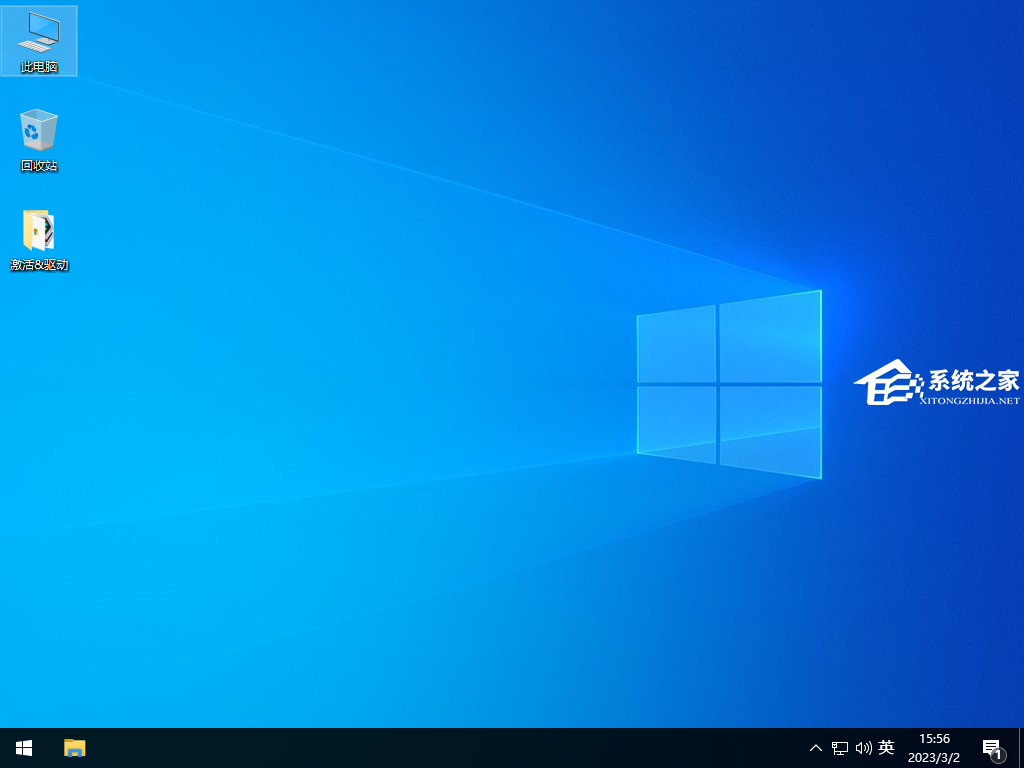This screenshot has width=1024, height=768.
Task: Click the notification count badge showing 1
Action: [x=997, y=755]
